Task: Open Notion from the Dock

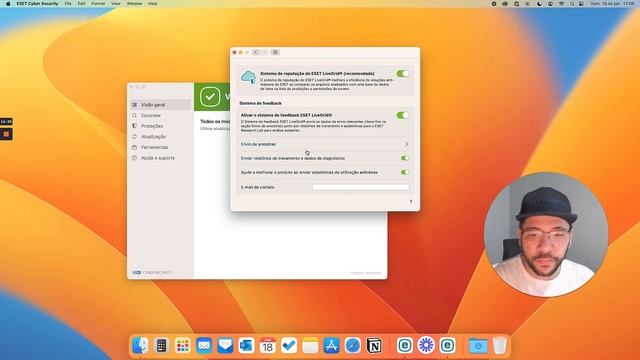Action: [x=374, y=346]
